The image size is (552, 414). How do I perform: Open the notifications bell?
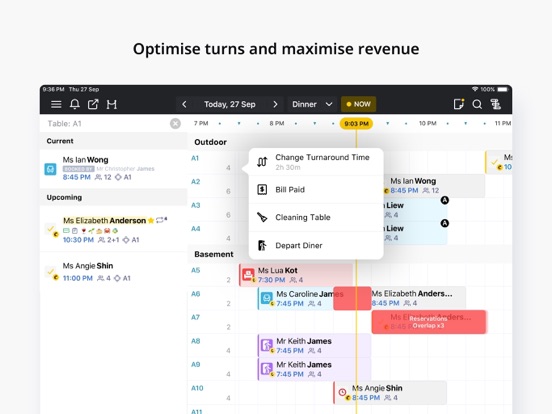click(75, 104)
